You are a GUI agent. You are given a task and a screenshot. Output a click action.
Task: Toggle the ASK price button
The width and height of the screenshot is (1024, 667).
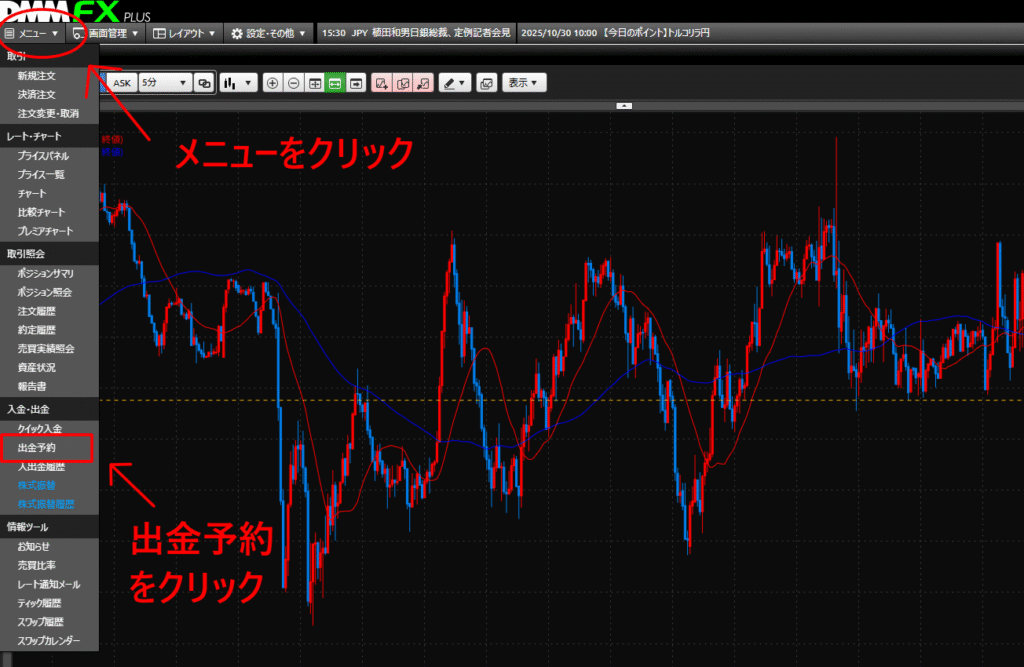122,83
